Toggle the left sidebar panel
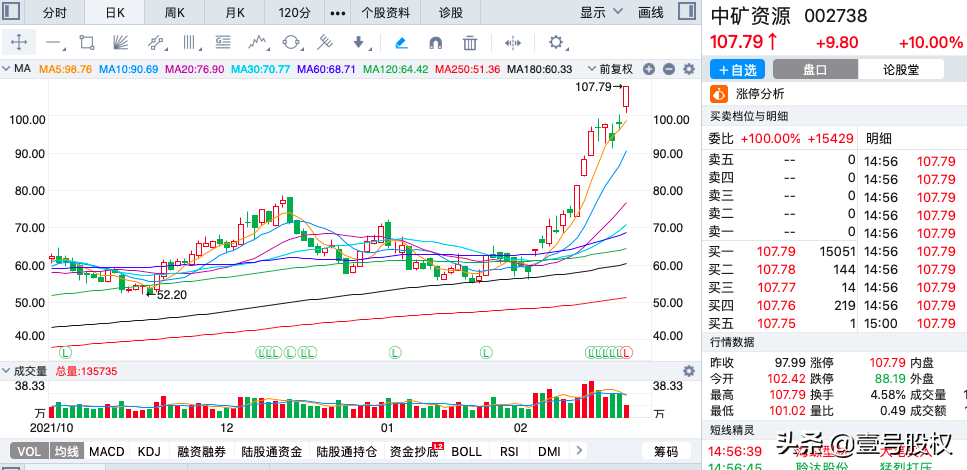Viewport: 967px width, 470px height. (x=12, y=13)
